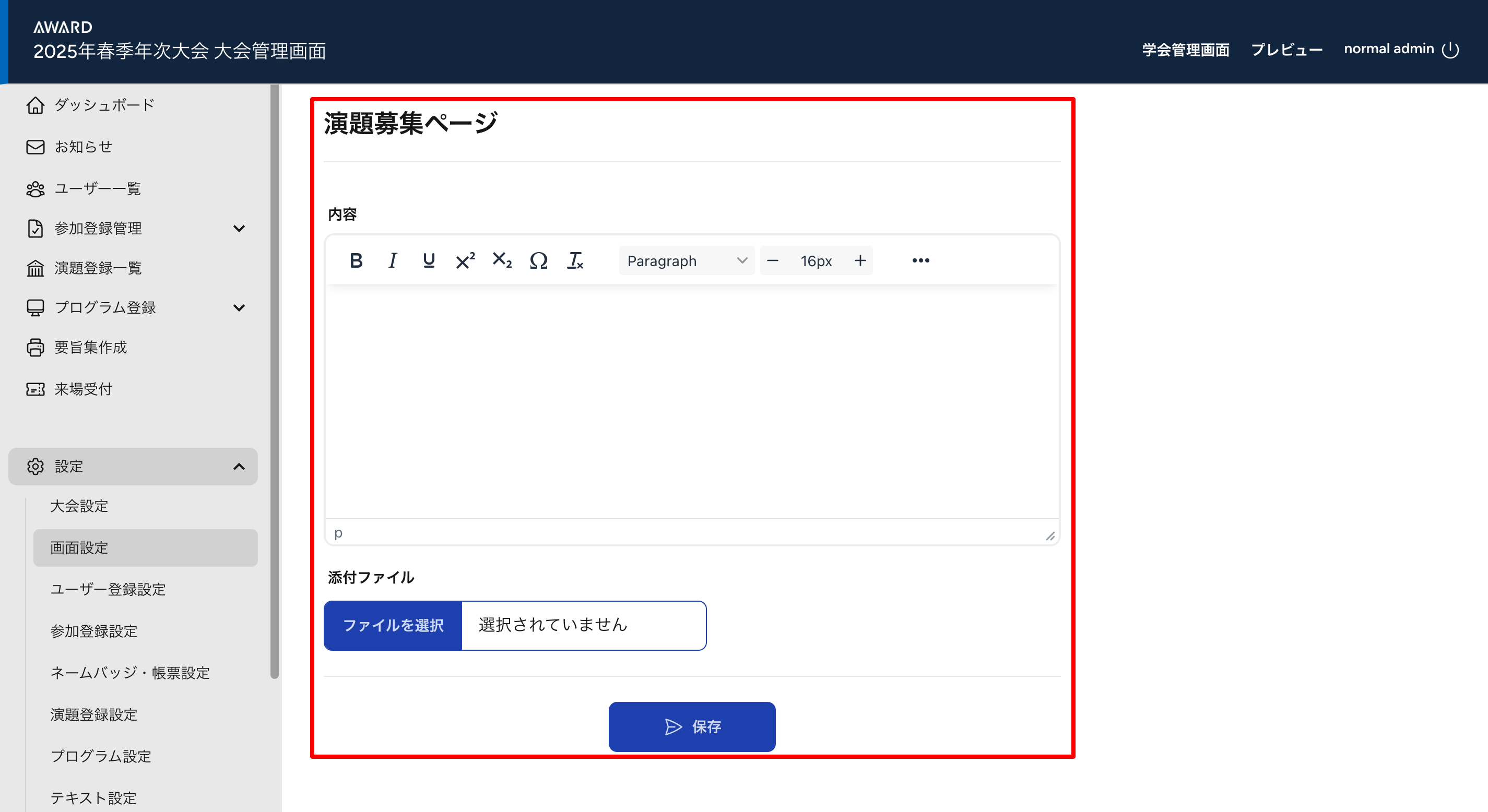Click the 保存 button
Image resolution: width=1488 pixels, height=812 pixels.
pos(691,726)
